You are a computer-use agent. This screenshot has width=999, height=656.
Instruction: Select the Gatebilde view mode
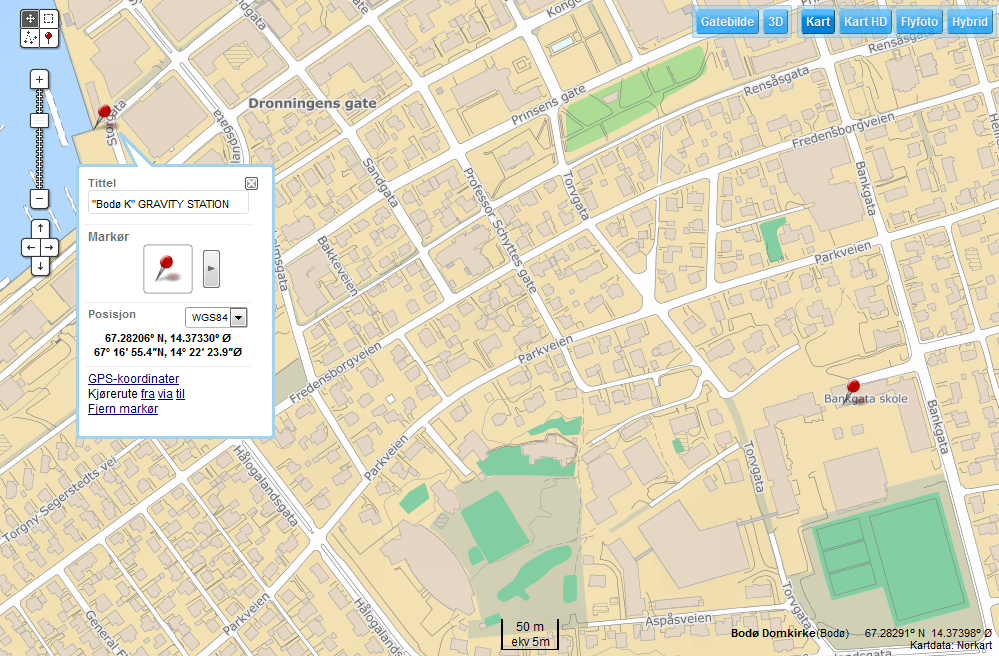coord(726,21)
